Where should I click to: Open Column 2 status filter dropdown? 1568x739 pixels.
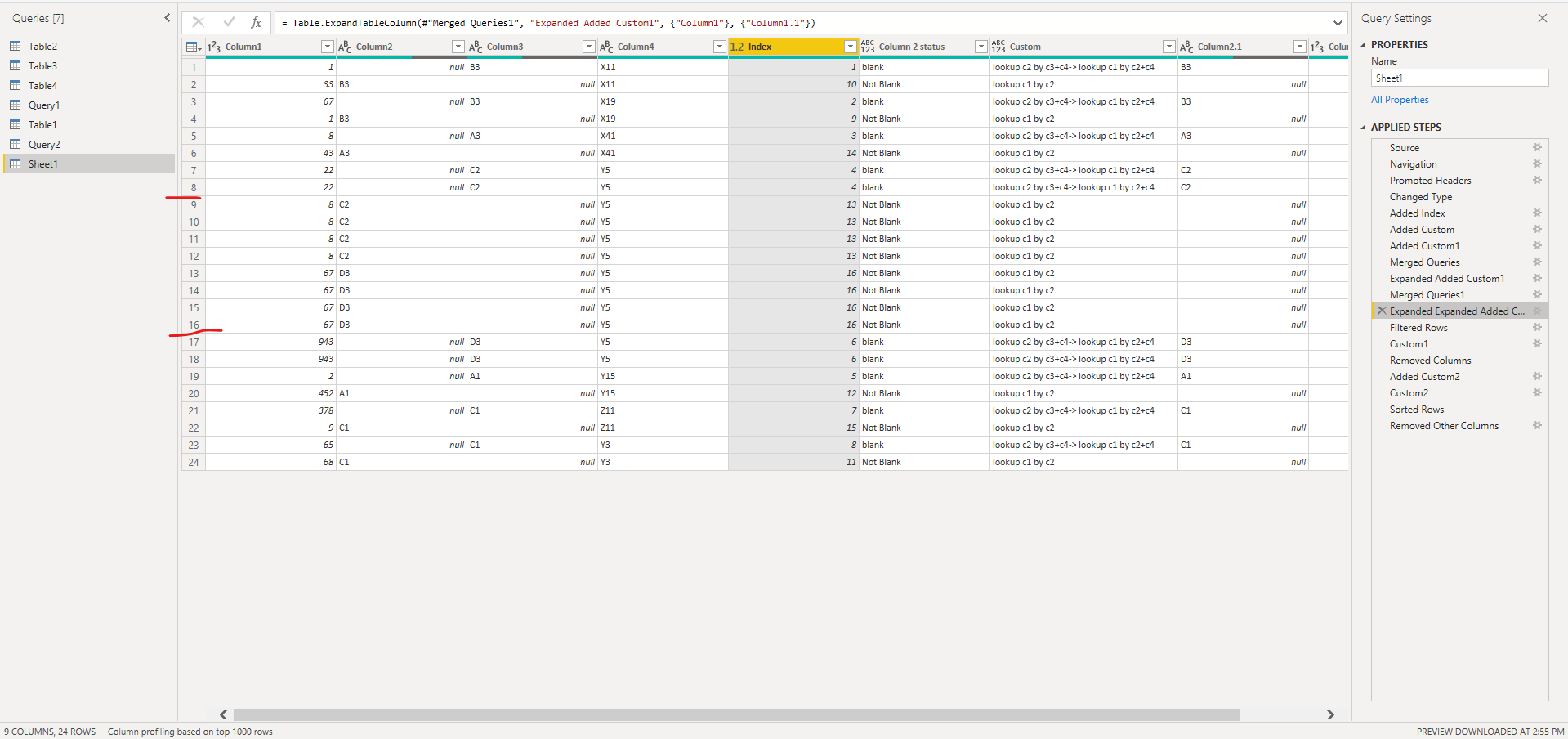pos(981,47)
